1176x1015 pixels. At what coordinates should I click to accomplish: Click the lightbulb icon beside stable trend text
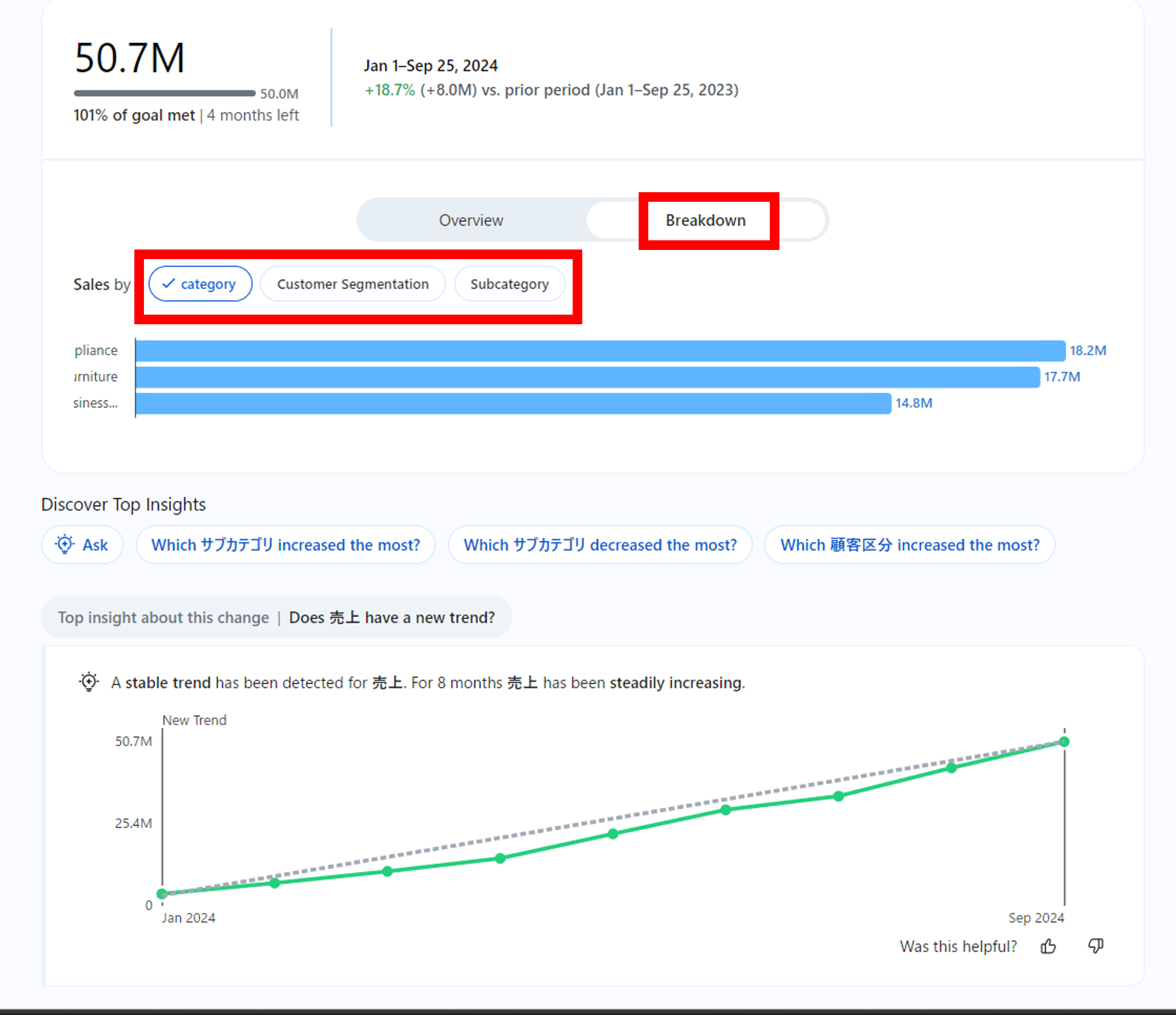point(89,682)
